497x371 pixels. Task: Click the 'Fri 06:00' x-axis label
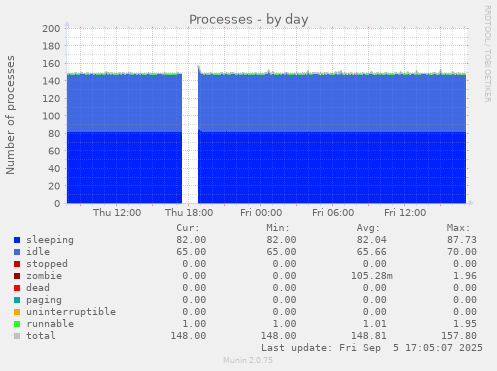(333, 213)
